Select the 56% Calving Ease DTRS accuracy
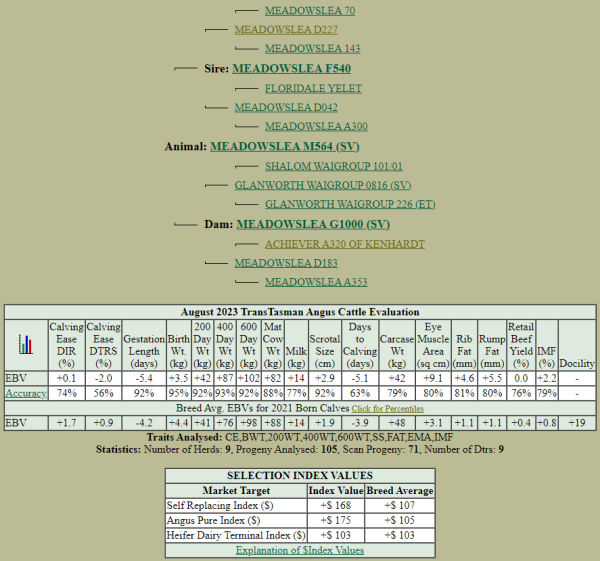 tap(103, 393)
